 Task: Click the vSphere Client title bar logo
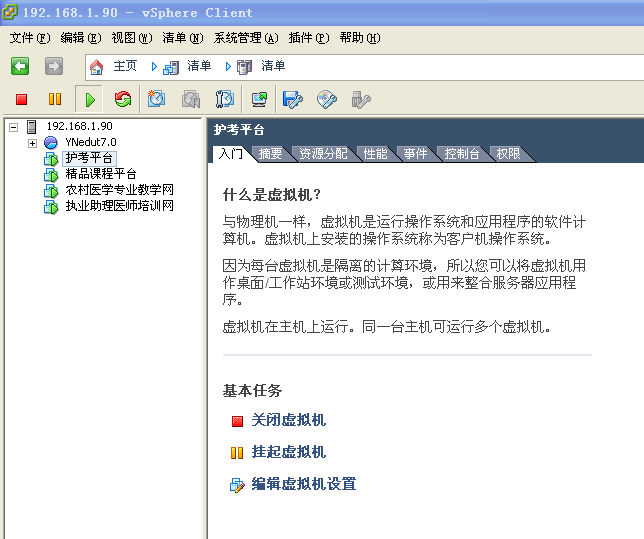pos(10,12)
